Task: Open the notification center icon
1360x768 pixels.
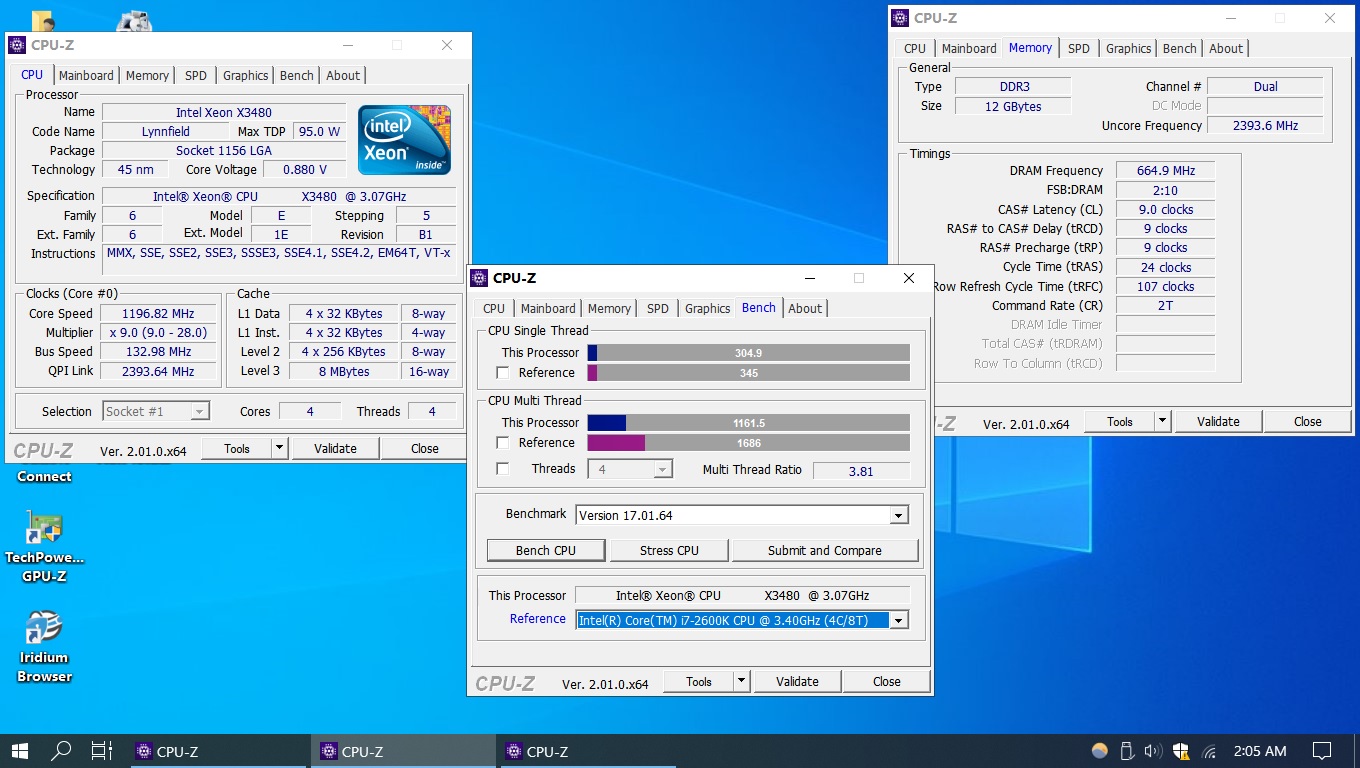Action: [1322, 751]
